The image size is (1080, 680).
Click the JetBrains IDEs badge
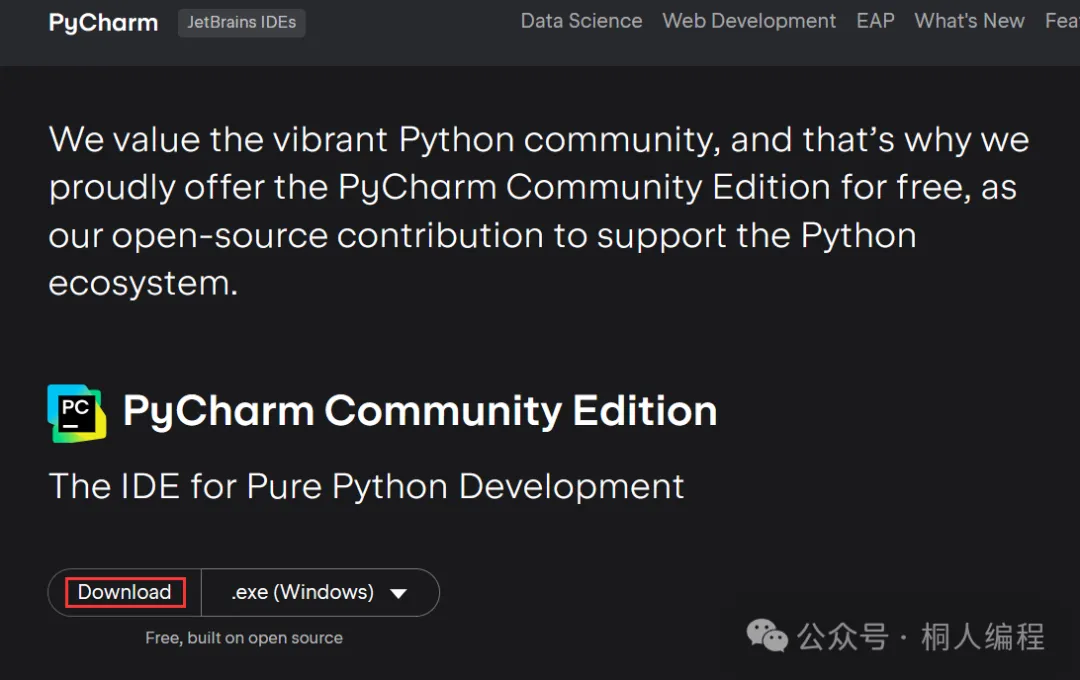pyautogui.click(x=241, y=22)
